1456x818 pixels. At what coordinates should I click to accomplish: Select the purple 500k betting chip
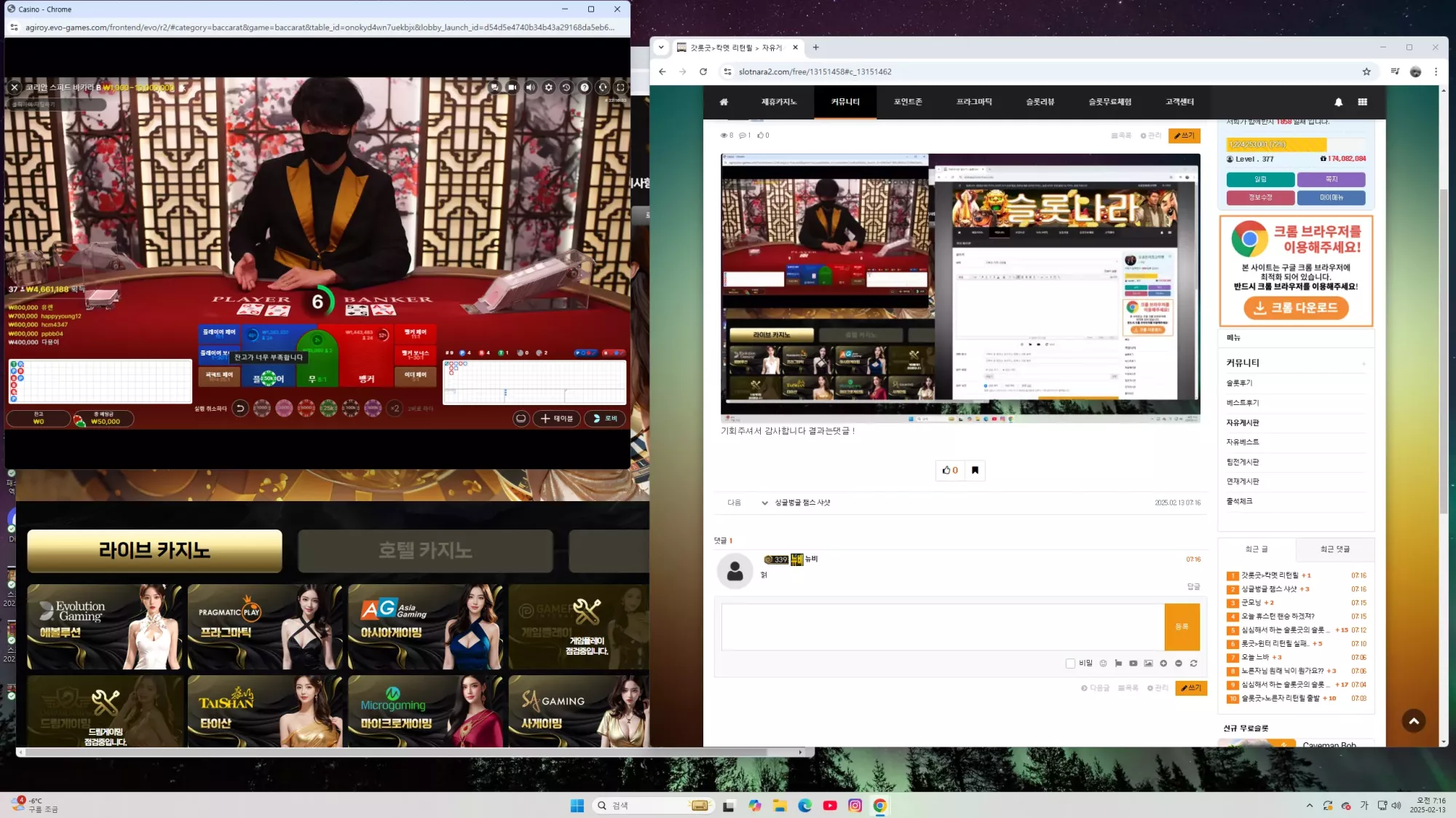pos(373,409)
